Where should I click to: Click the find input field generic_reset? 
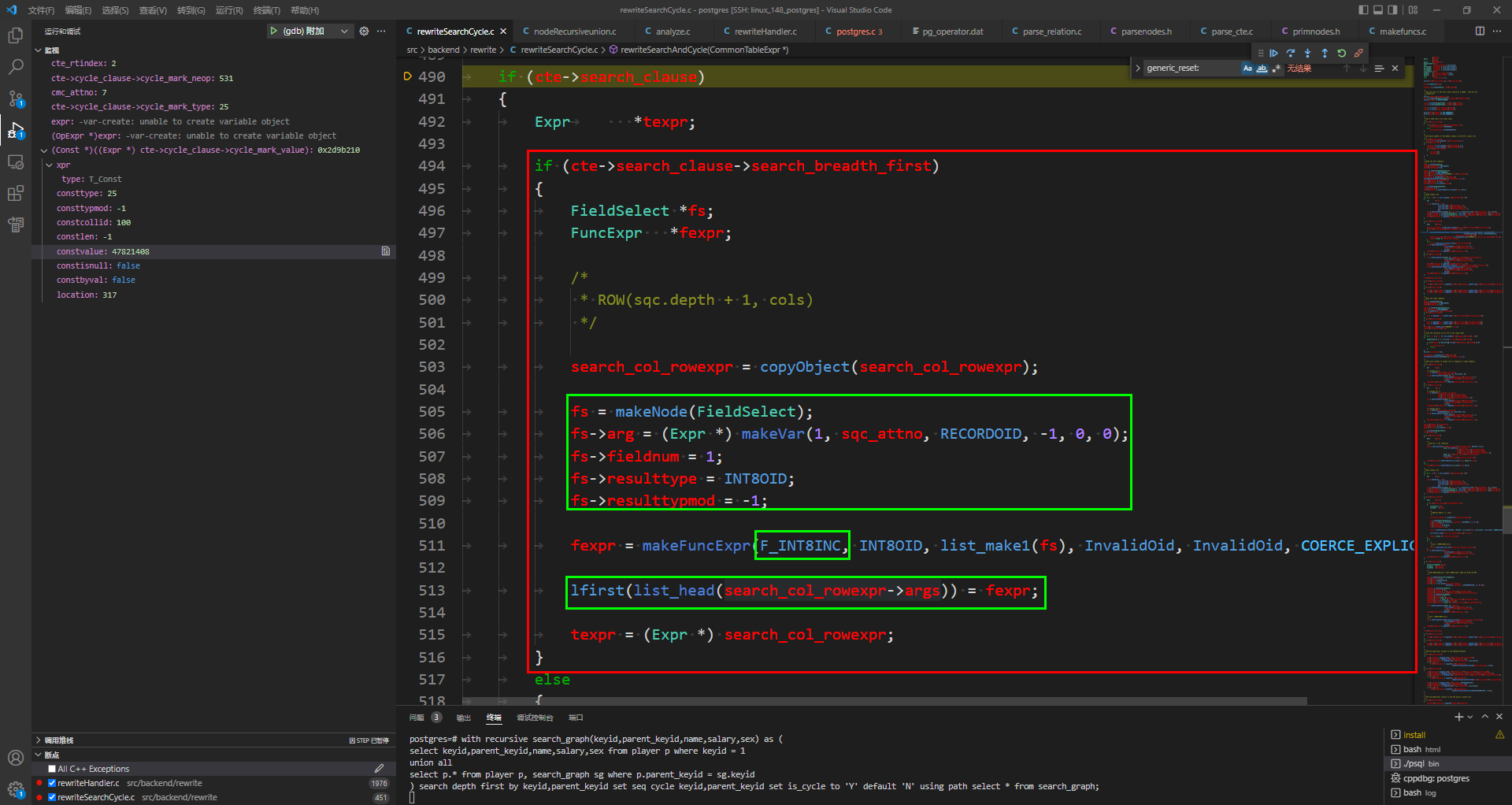point(1191,69)
